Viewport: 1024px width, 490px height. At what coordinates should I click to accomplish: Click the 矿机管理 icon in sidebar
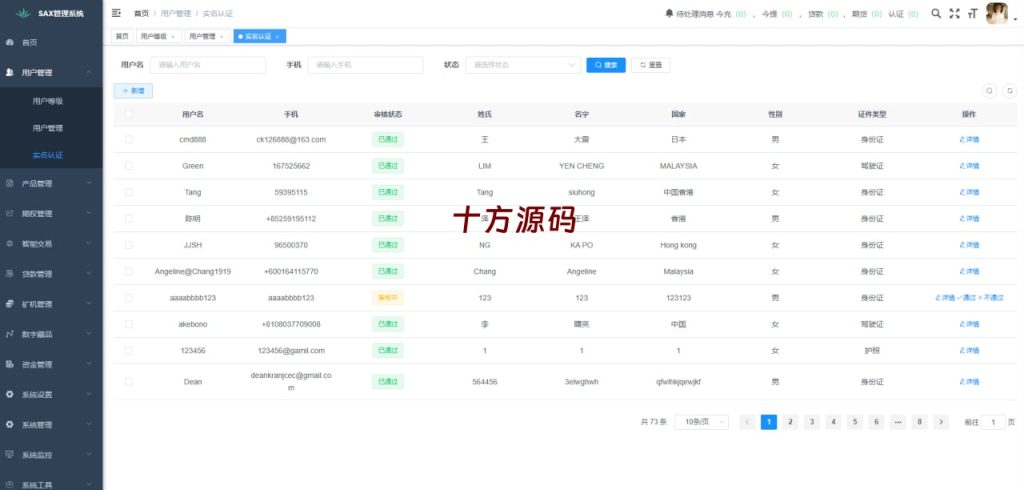(x=10, y=304)
